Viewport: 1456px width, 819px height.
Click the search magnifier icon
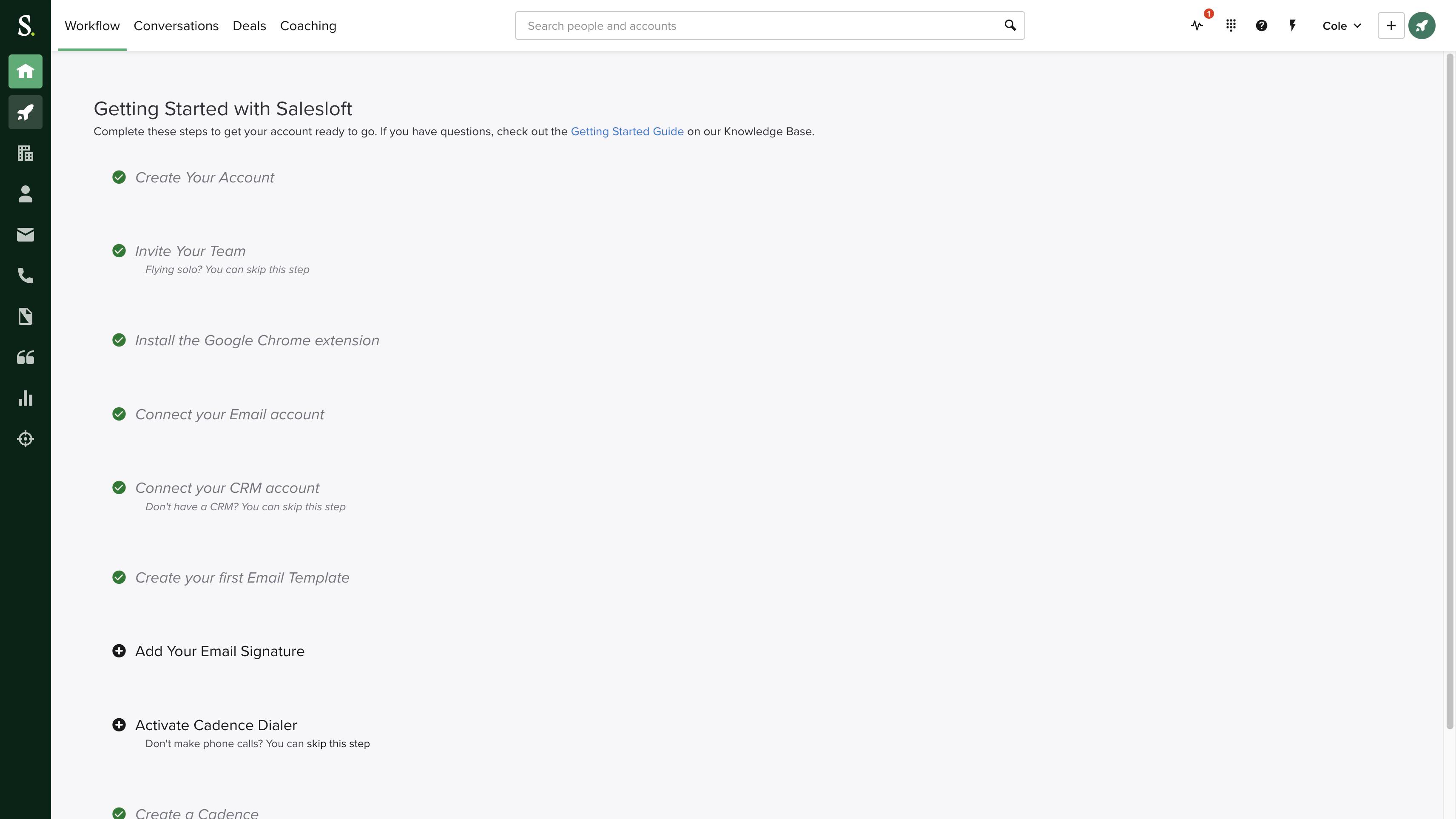click(1010, 26)
